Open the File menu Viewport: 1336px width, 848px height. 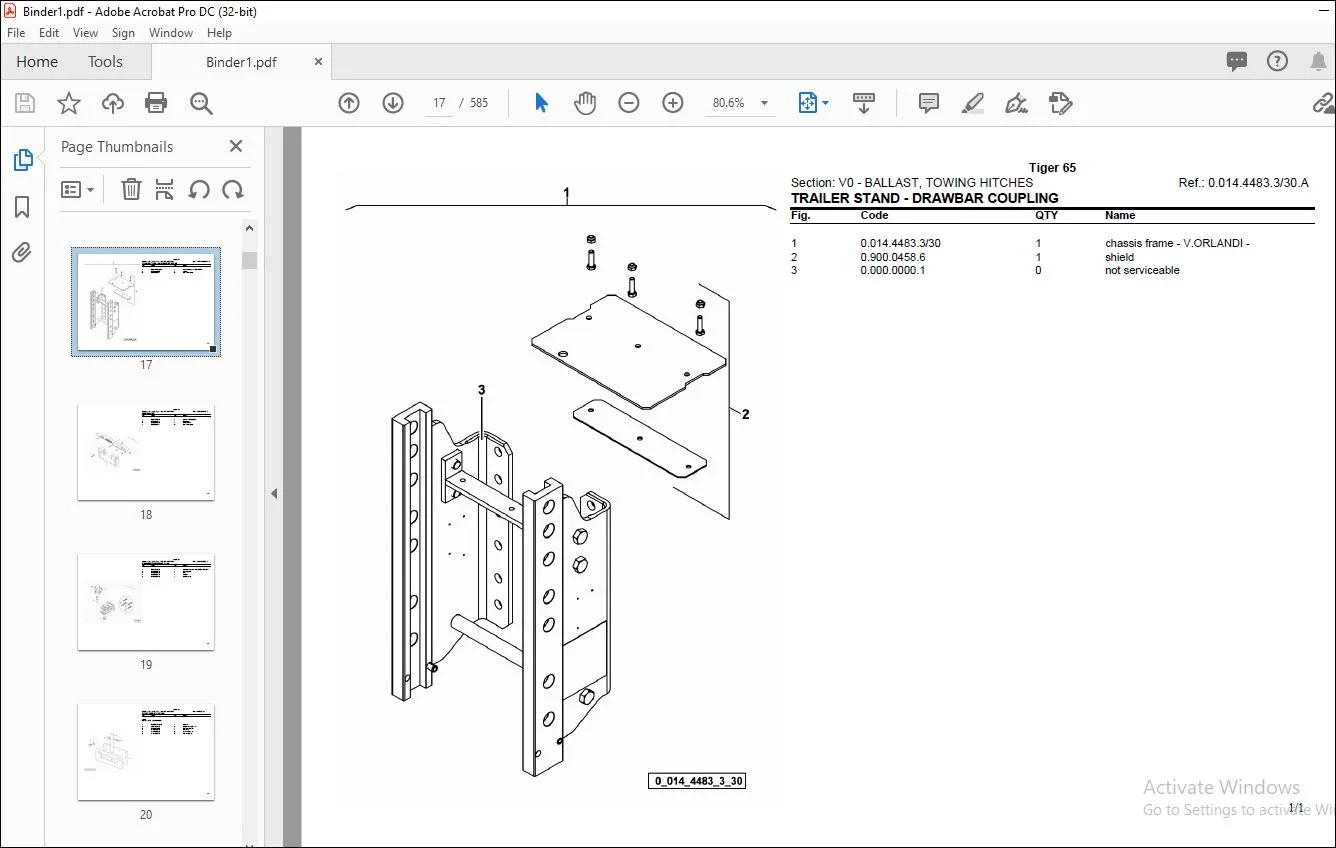coord(16,33)
